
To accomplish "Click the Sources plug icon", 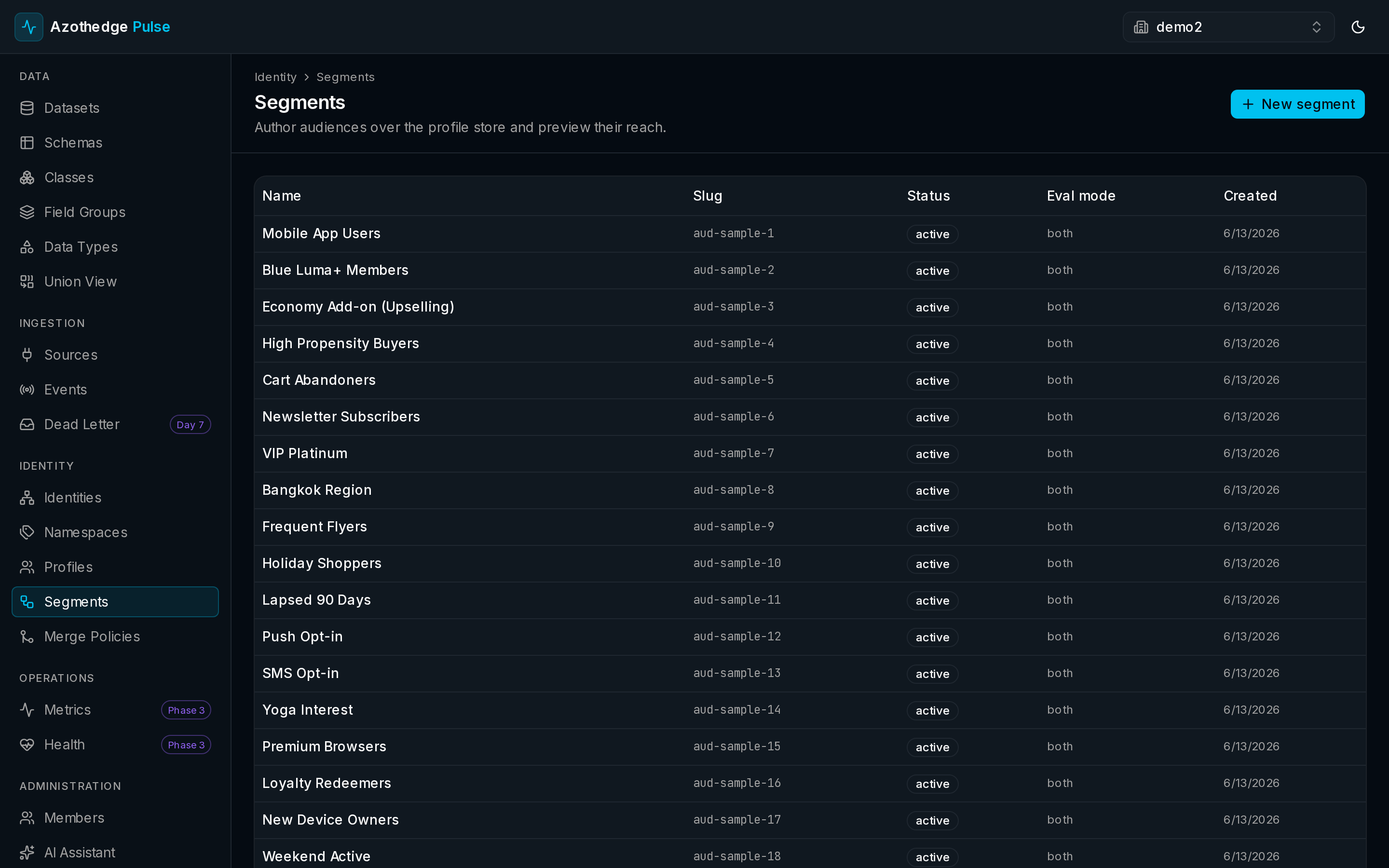I will tap(27, 355).
